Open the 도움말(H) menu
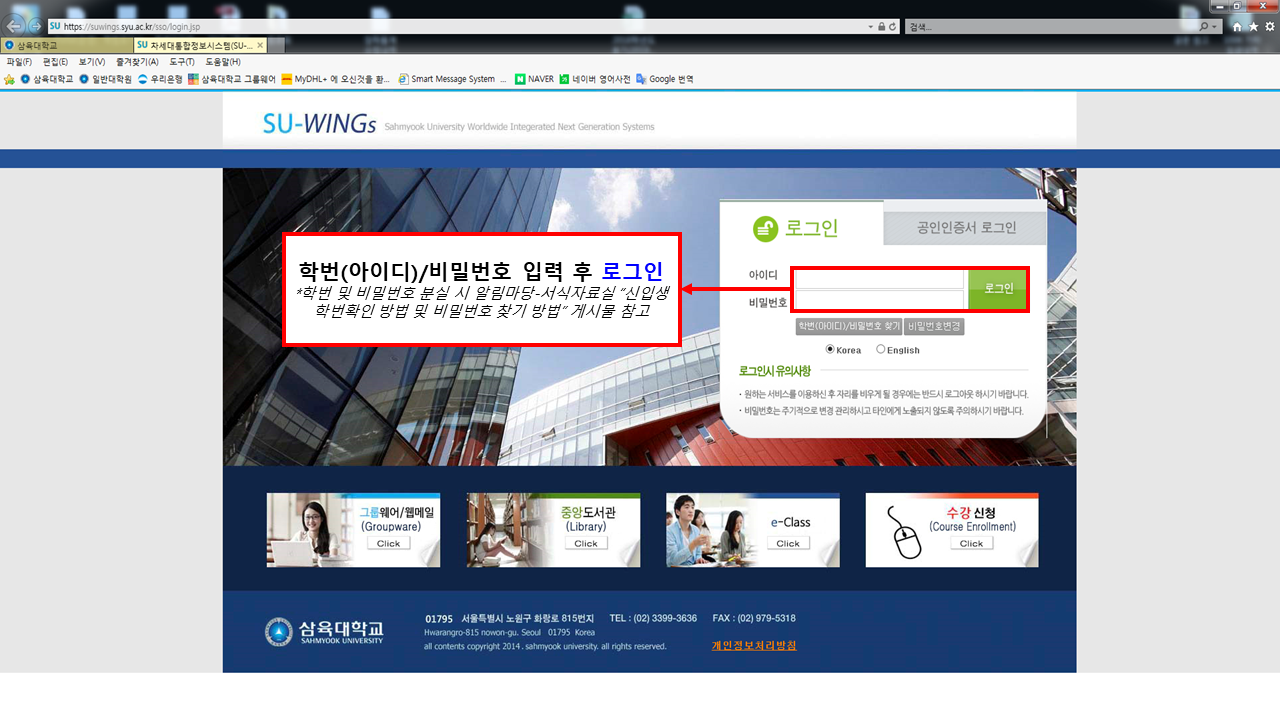 (223, 62)
